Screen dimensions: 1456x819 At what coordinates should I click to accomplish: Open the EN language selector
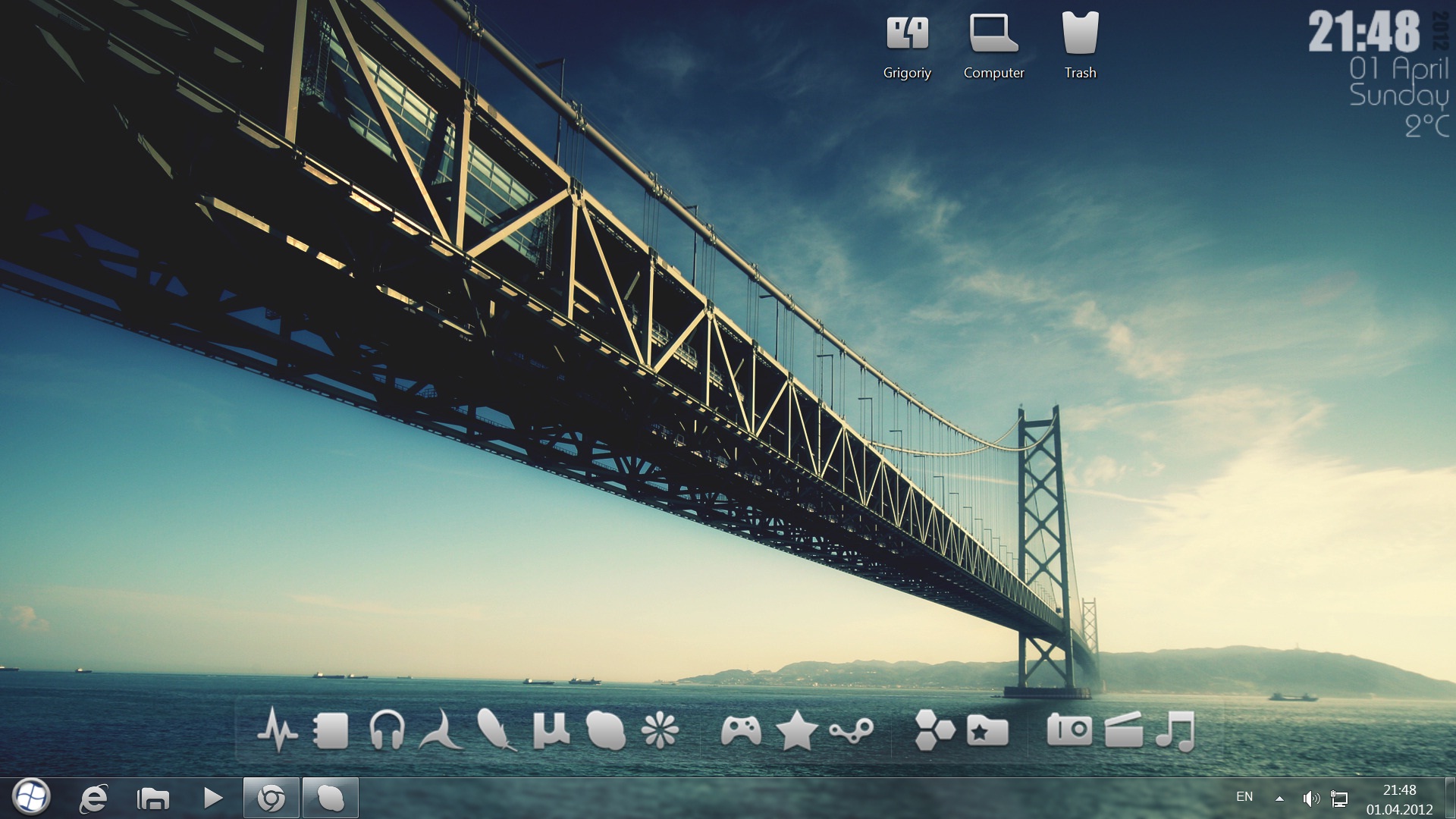[x=1244, y=796]
